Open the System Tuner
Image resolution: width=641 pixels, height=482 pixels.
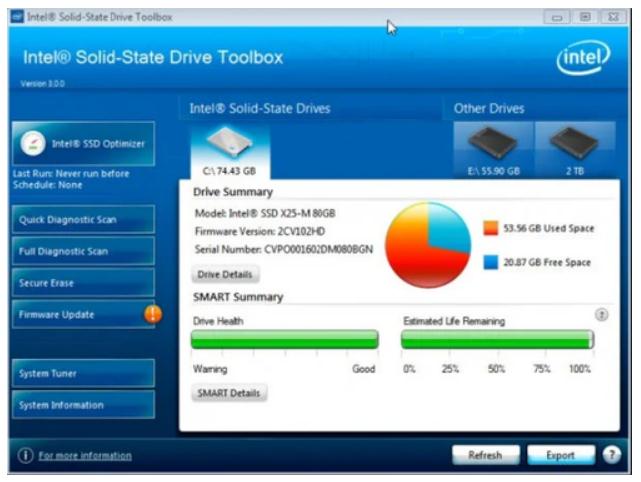(83, 373)
